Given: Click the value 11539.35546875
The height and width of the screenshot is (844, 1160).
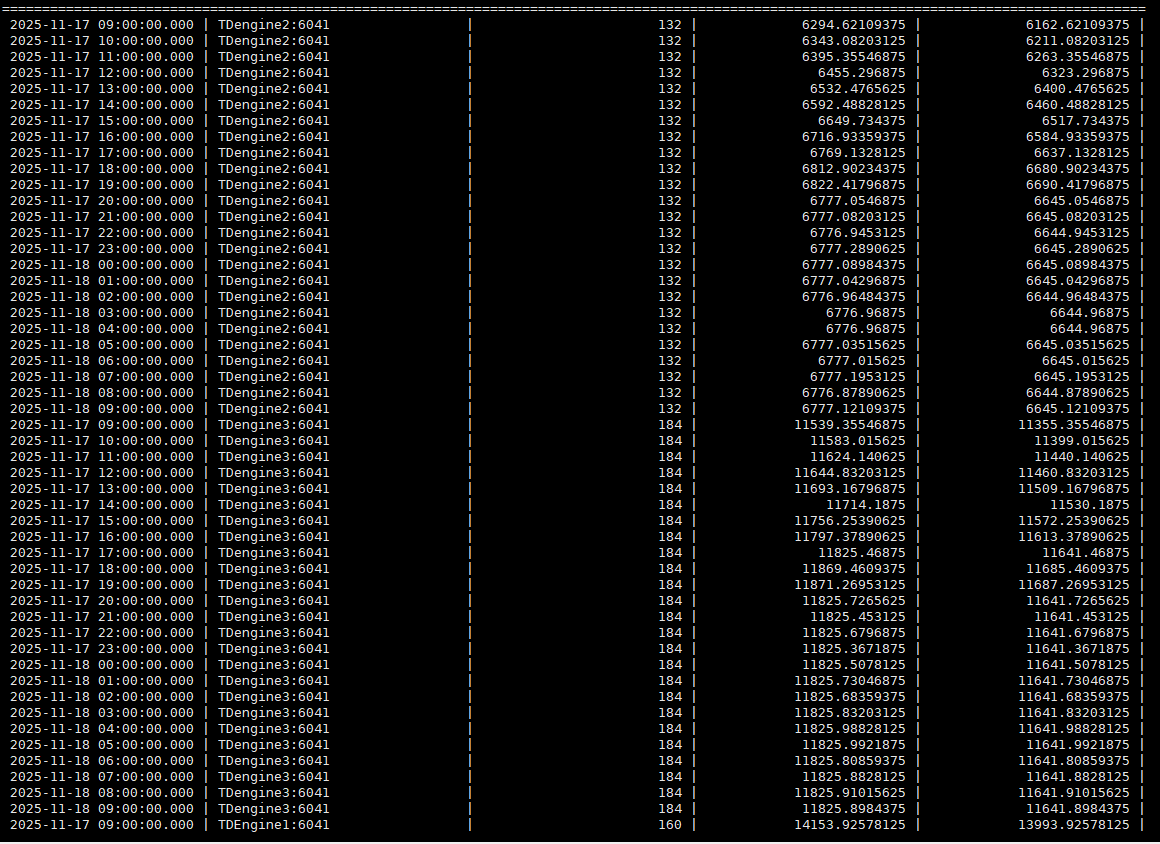Looking at the screenshot, I should 849,425.
